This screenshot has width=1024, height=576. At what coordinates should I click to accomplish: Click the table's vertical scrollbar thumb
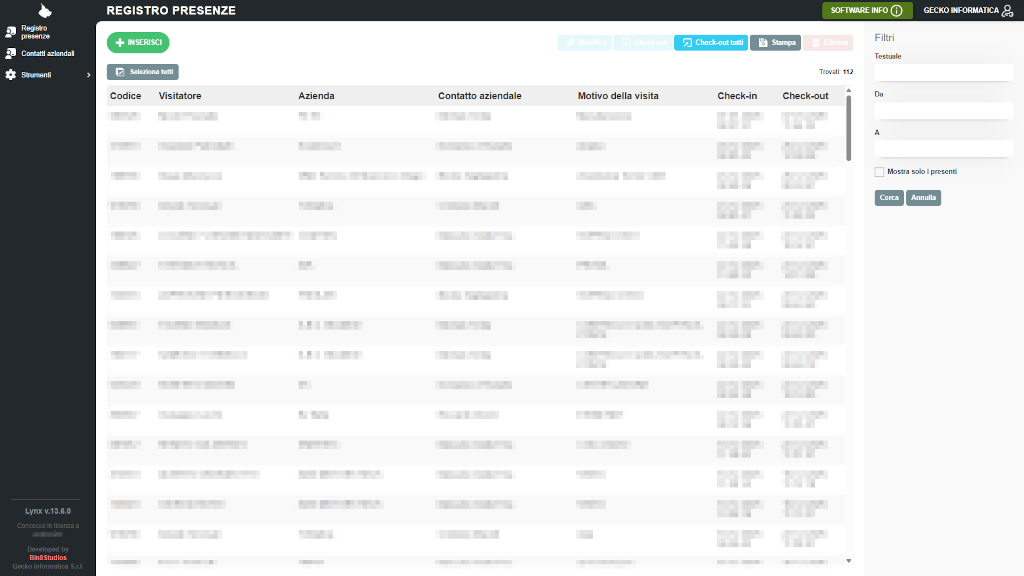(848, 128)
